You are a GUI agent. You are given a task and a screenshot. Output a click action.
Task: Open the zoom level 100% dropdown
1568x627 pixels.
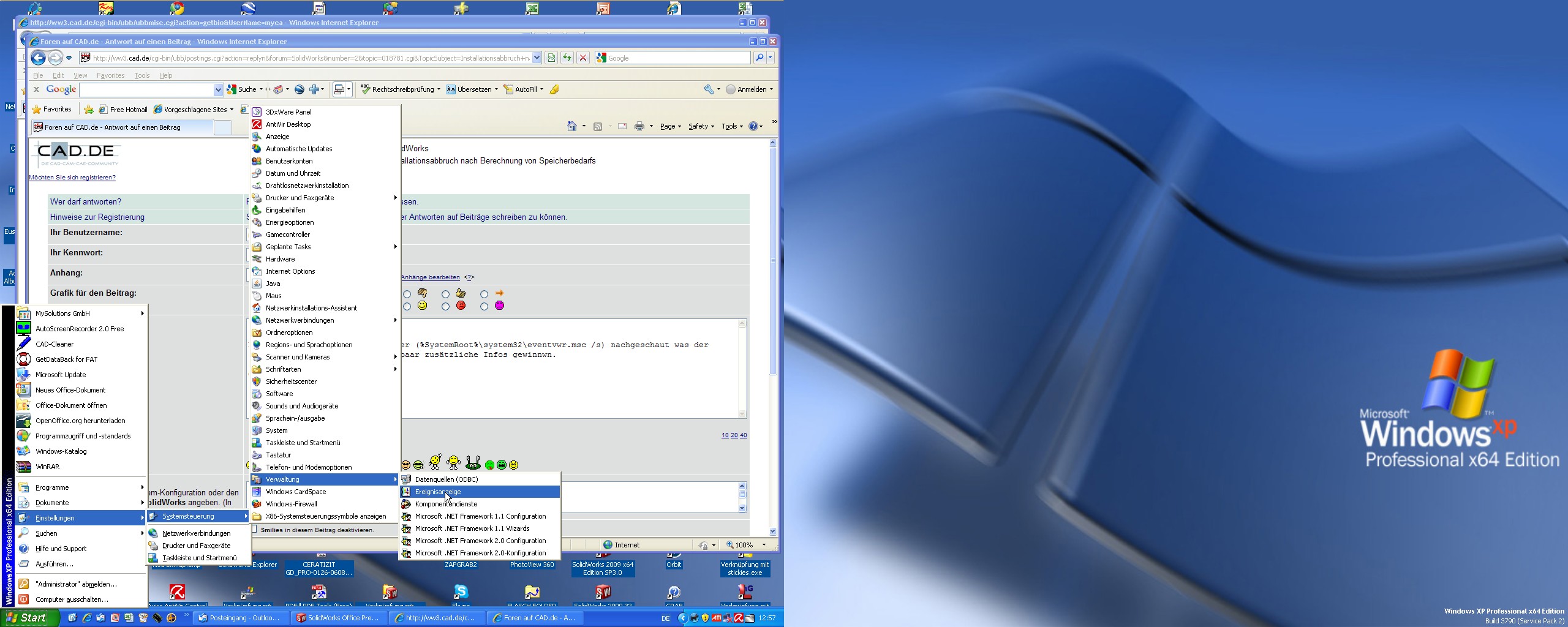[764, 545]
